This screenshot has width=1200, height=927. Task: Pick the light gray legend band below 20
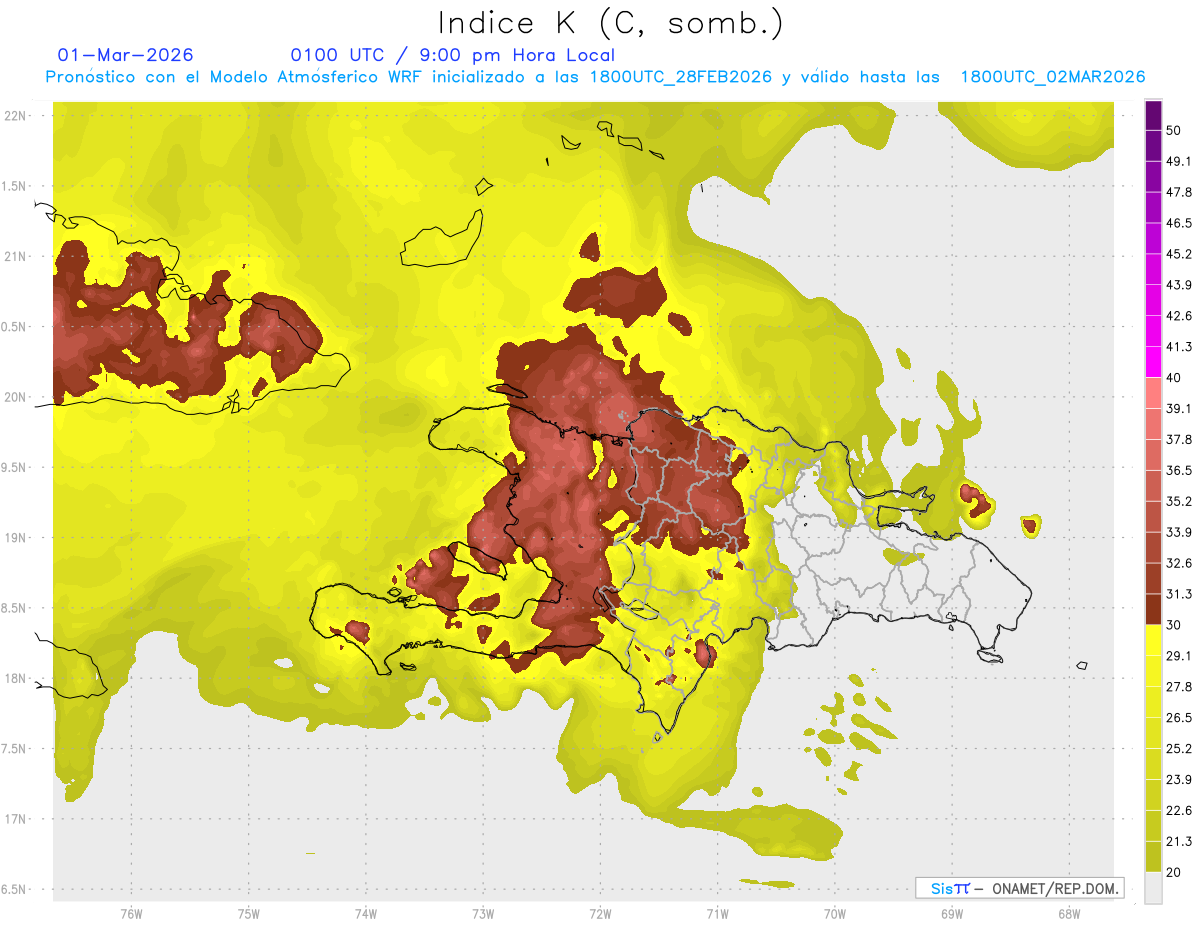click(1153, 888)
